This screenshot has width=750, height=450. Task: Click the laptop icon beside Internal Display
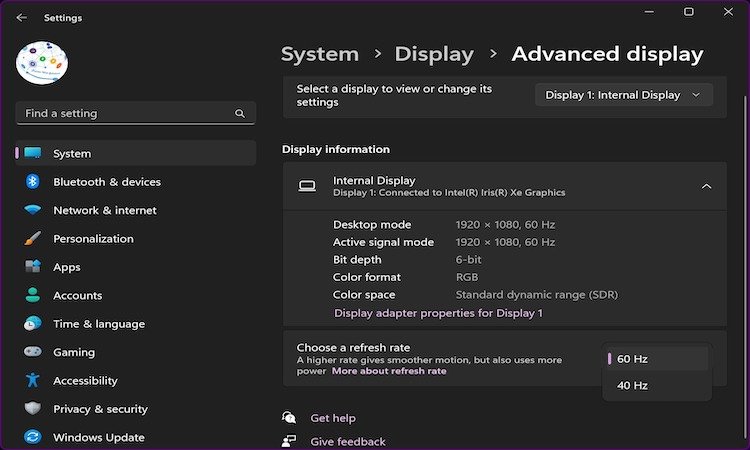click(x=307, y=186)
